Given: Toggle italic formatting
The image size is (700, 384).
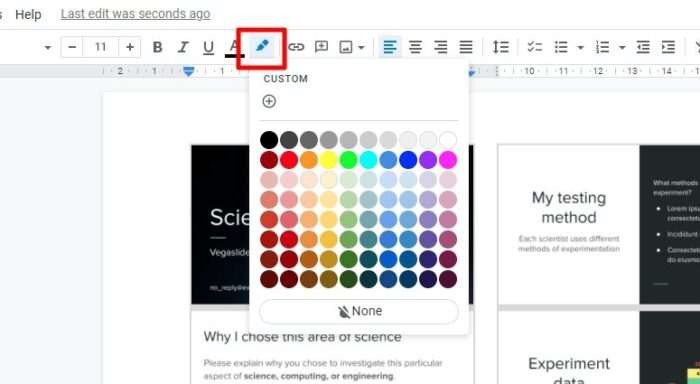Looking at the screenshot, I should click(x=183, y=47).
